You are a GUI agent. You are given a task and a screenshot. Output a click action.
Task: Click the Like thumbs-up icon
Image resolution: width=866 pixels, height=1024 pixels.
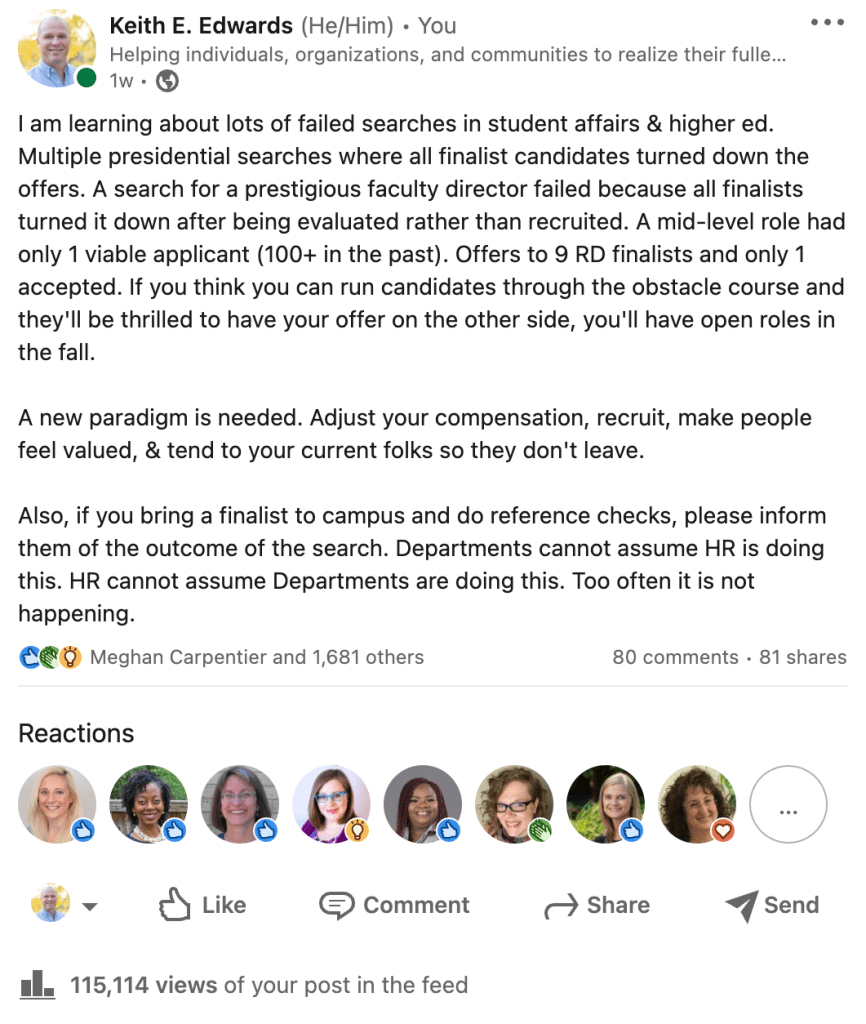pyautogui.click(x=176, y=905)
